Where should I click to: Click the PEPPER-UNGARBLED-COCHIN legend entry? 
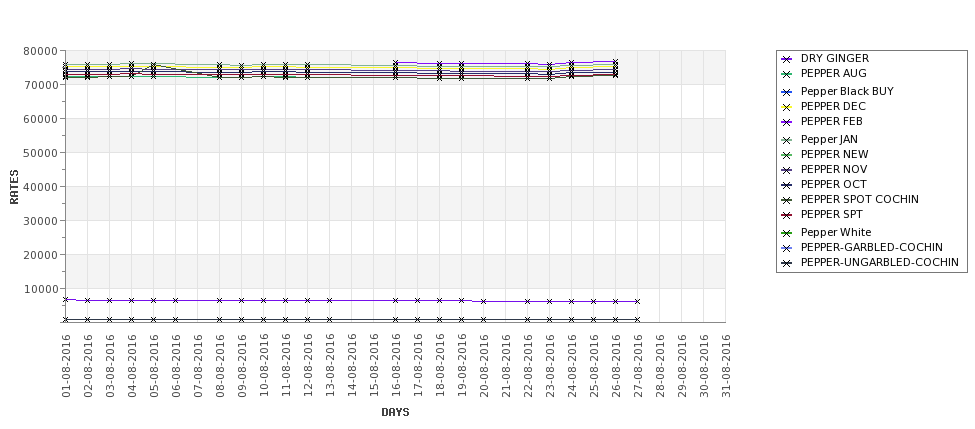point(870,262)
